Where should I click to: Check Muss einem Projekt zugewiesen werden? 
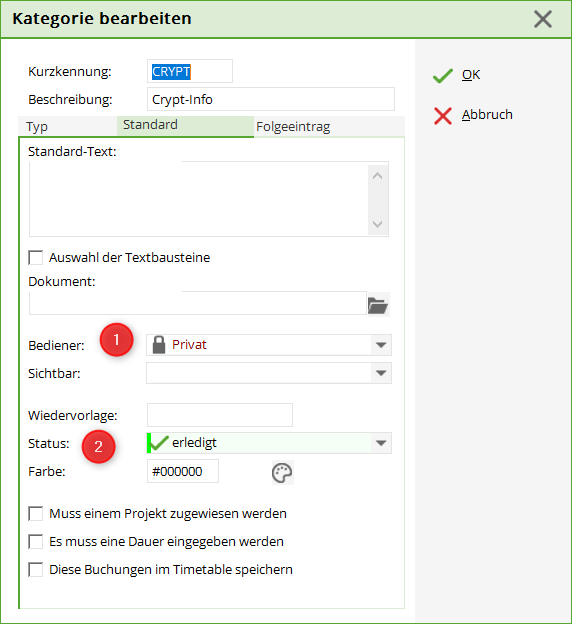(36, 513)
